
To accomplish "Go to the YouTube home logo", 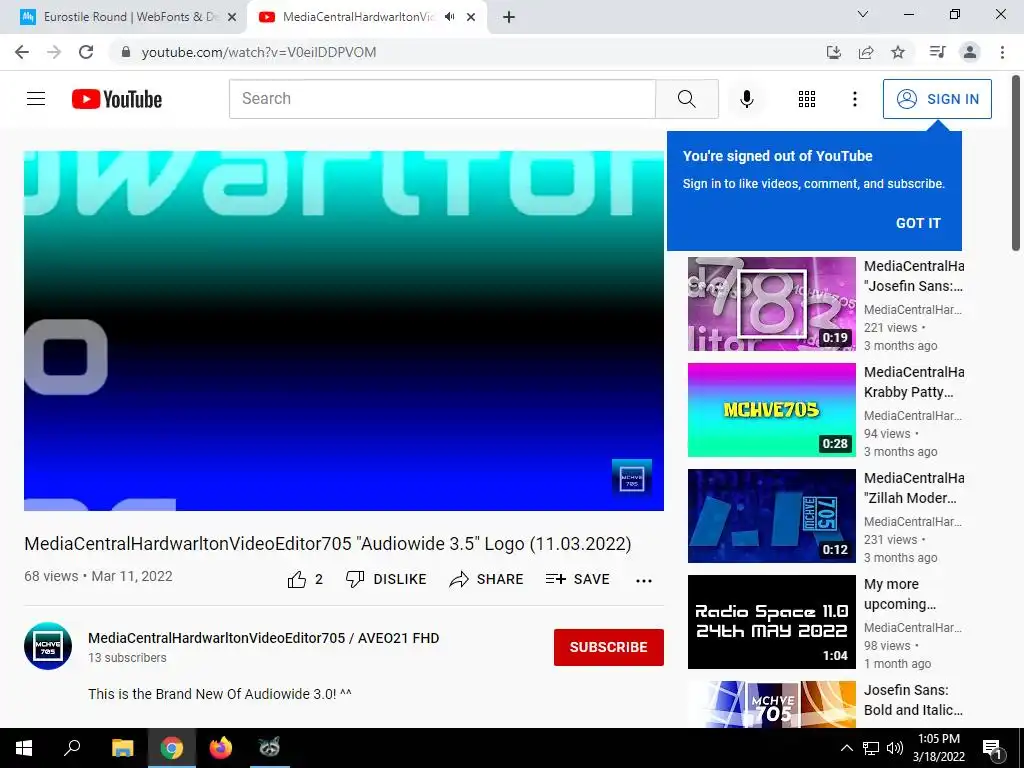I will coord(117,99).
